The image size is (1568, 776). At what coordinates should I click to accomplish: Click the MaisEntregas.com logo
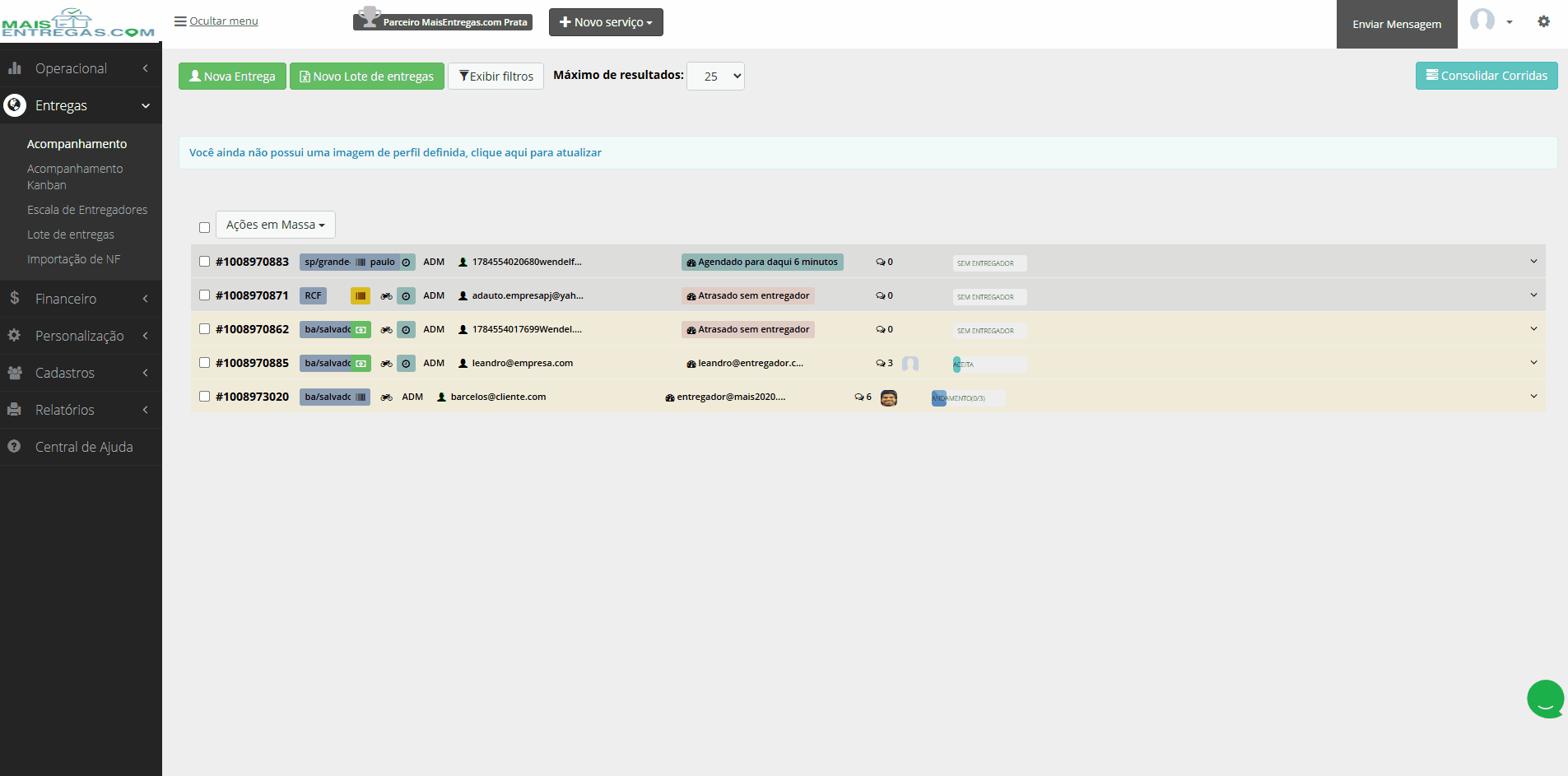79,23
